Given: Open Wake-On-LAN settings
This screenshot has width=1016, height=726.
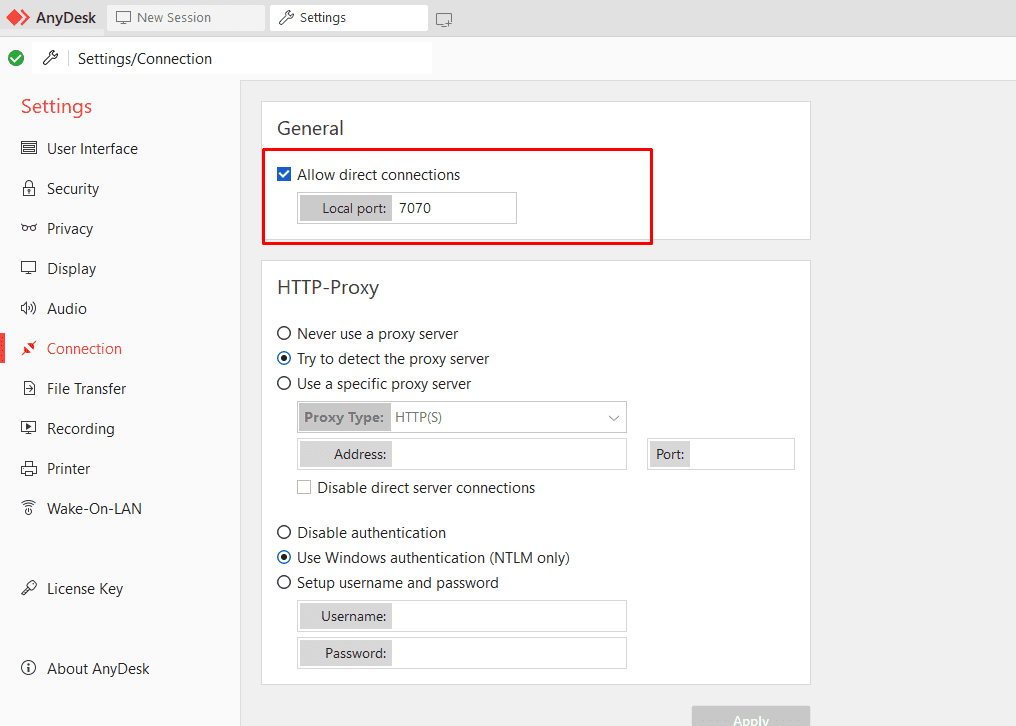Looking at the screenshot, I should [x=94, y=509].
